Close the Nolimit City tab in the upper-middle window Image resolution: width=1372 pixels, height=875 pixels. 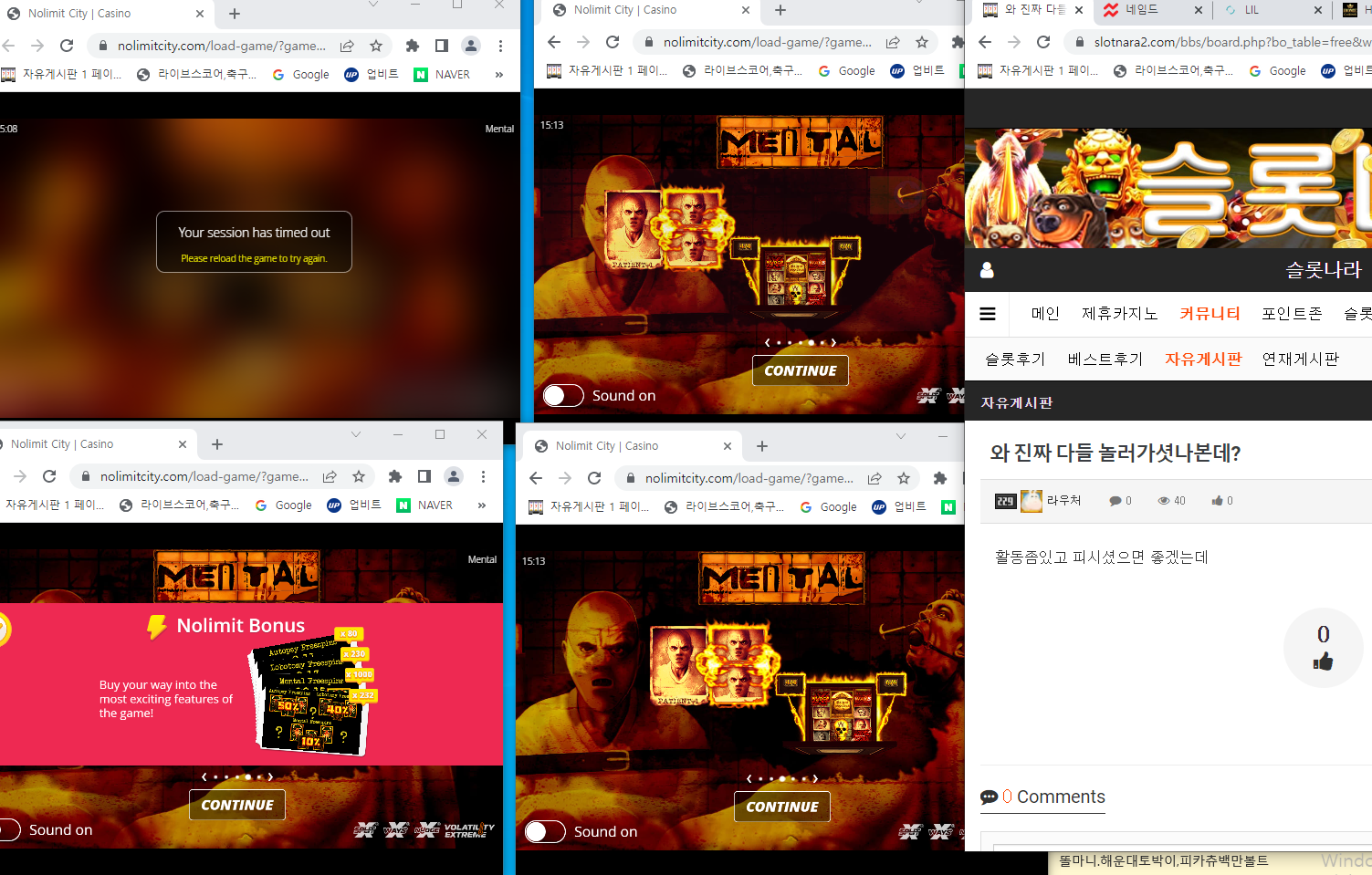[746, 10]
